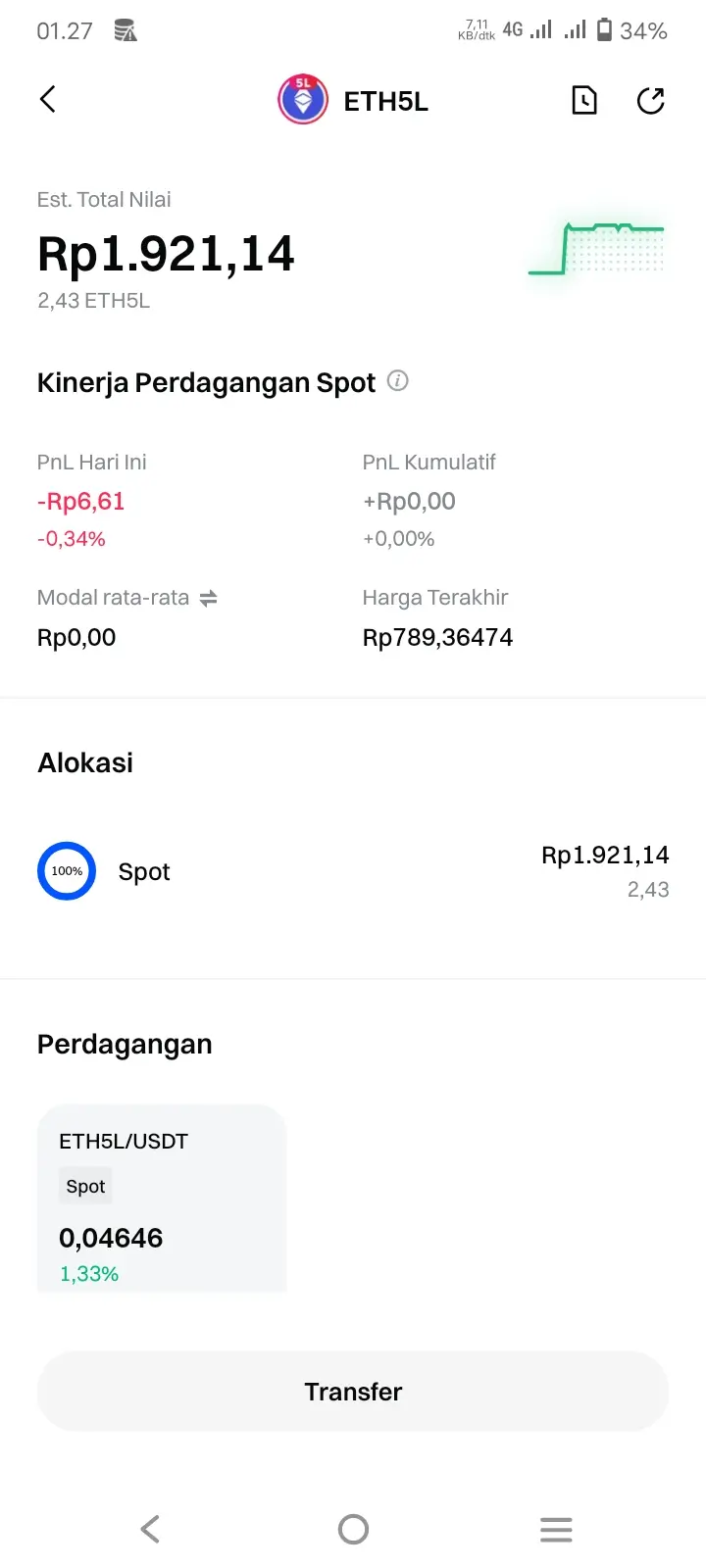Open the green value trend mini chart

[596, 249]
